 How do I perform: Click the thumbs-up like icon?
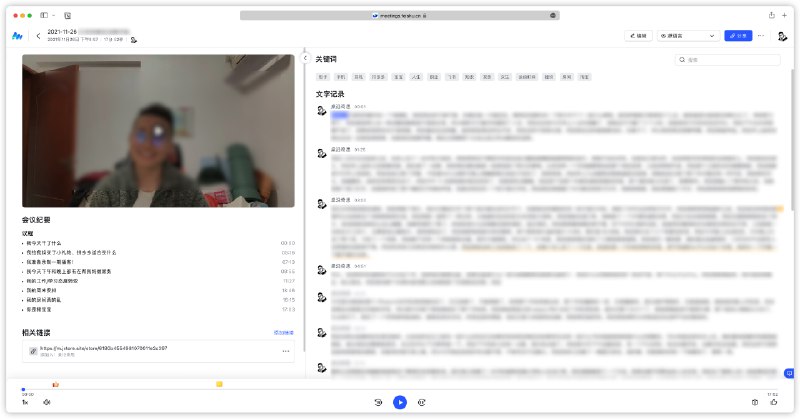pyautogui.click(x=773, y=402)
